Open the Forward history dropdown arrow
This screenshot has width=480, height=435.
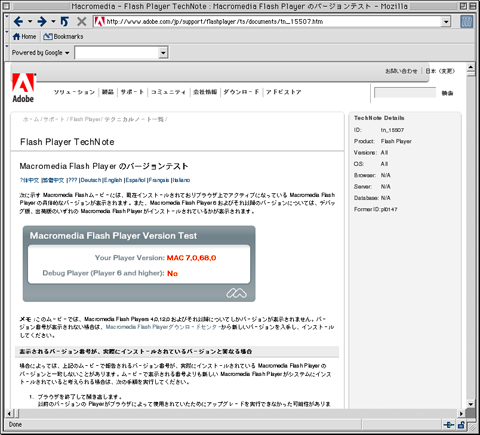53,22
